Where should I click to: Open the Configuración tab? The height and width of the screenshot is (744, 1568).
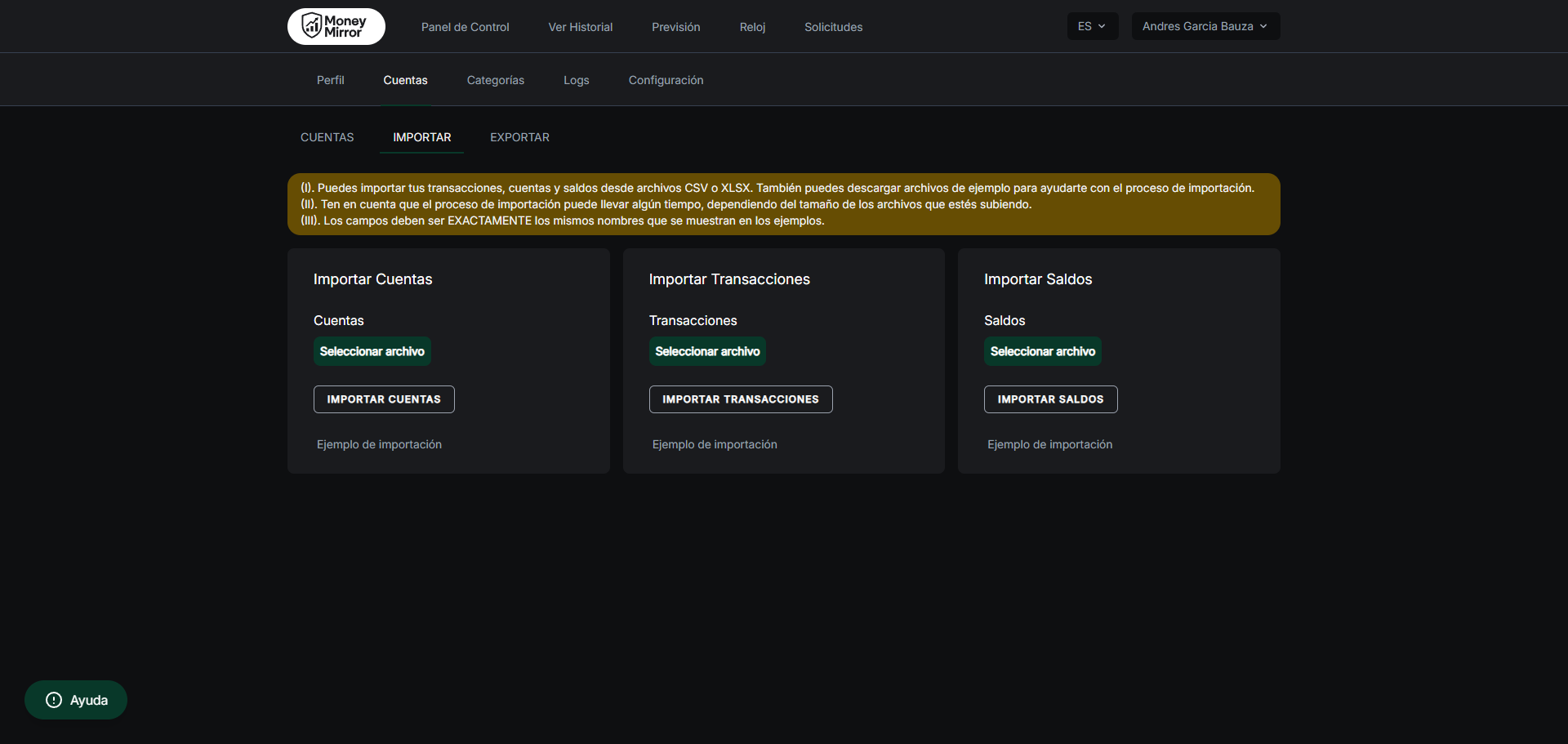point(666,80)
